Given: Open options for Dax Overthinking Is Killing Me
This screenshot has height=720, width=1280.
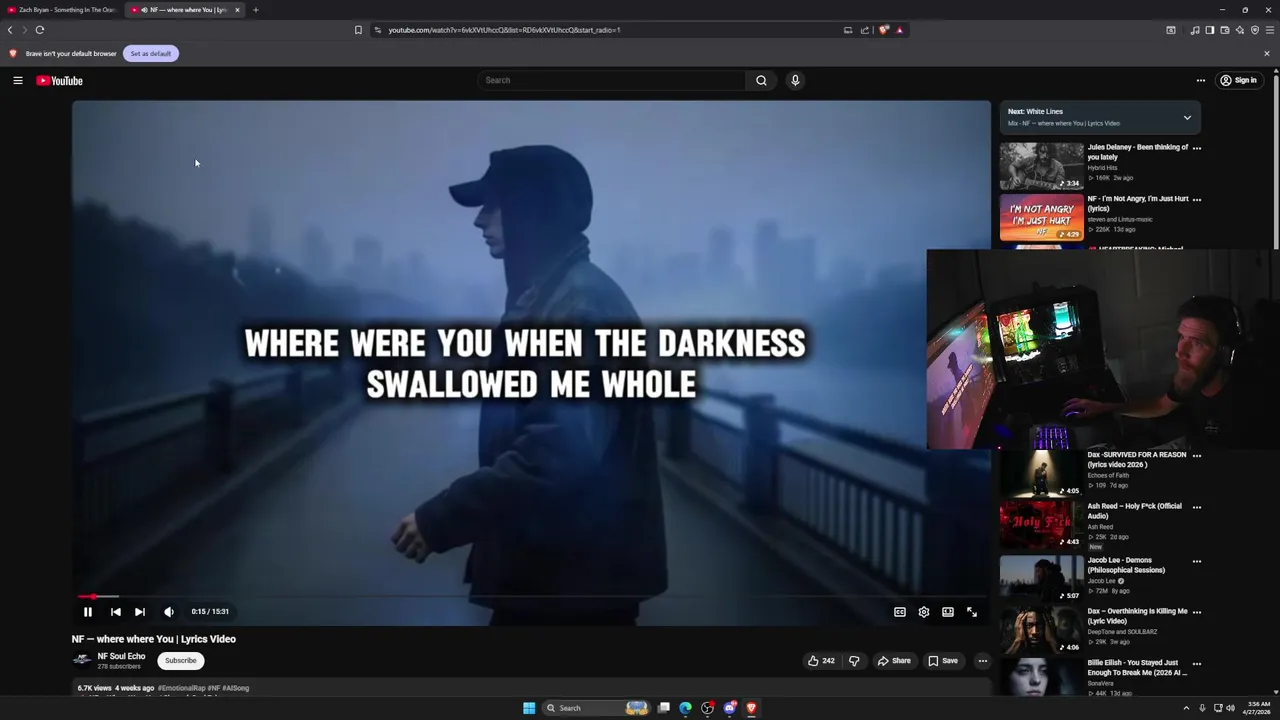Looking at the screenshot, I should click(1197, 612).
